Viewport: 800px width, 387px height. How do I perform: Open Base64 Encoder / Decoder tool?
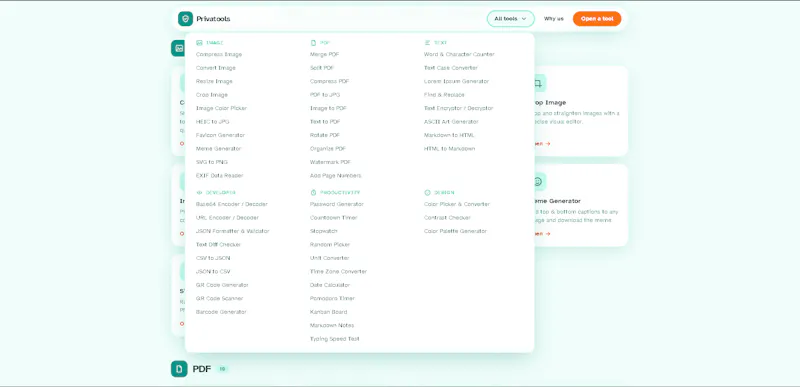[232, 204]
